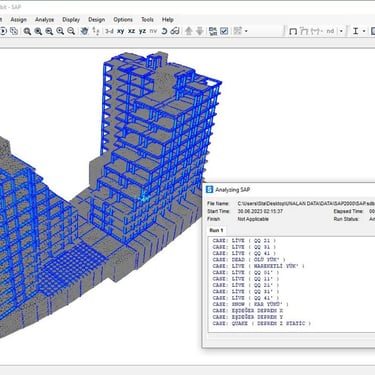
Task: Click the I-section frame icon
Action: coord(355,31)
